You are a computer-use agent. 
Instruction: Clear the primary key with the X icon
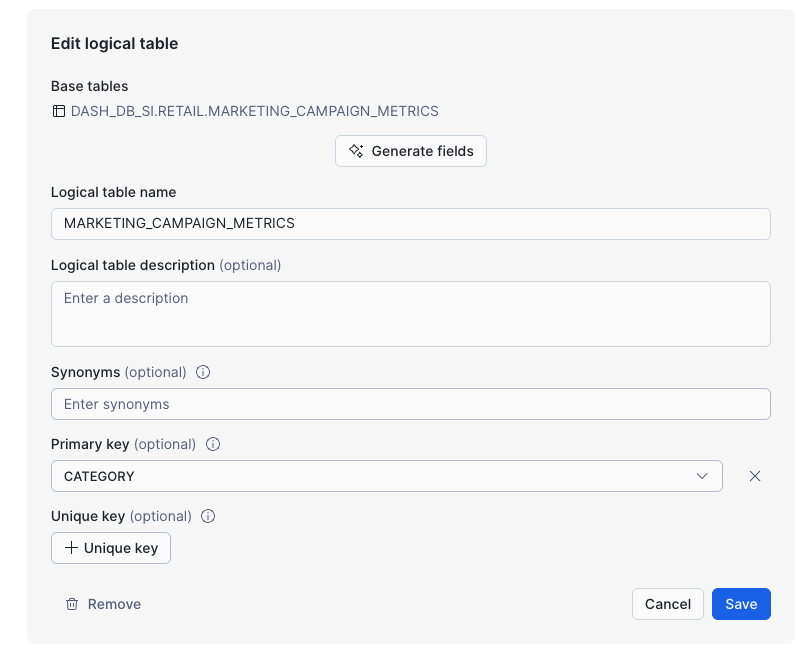pos(755,476)
